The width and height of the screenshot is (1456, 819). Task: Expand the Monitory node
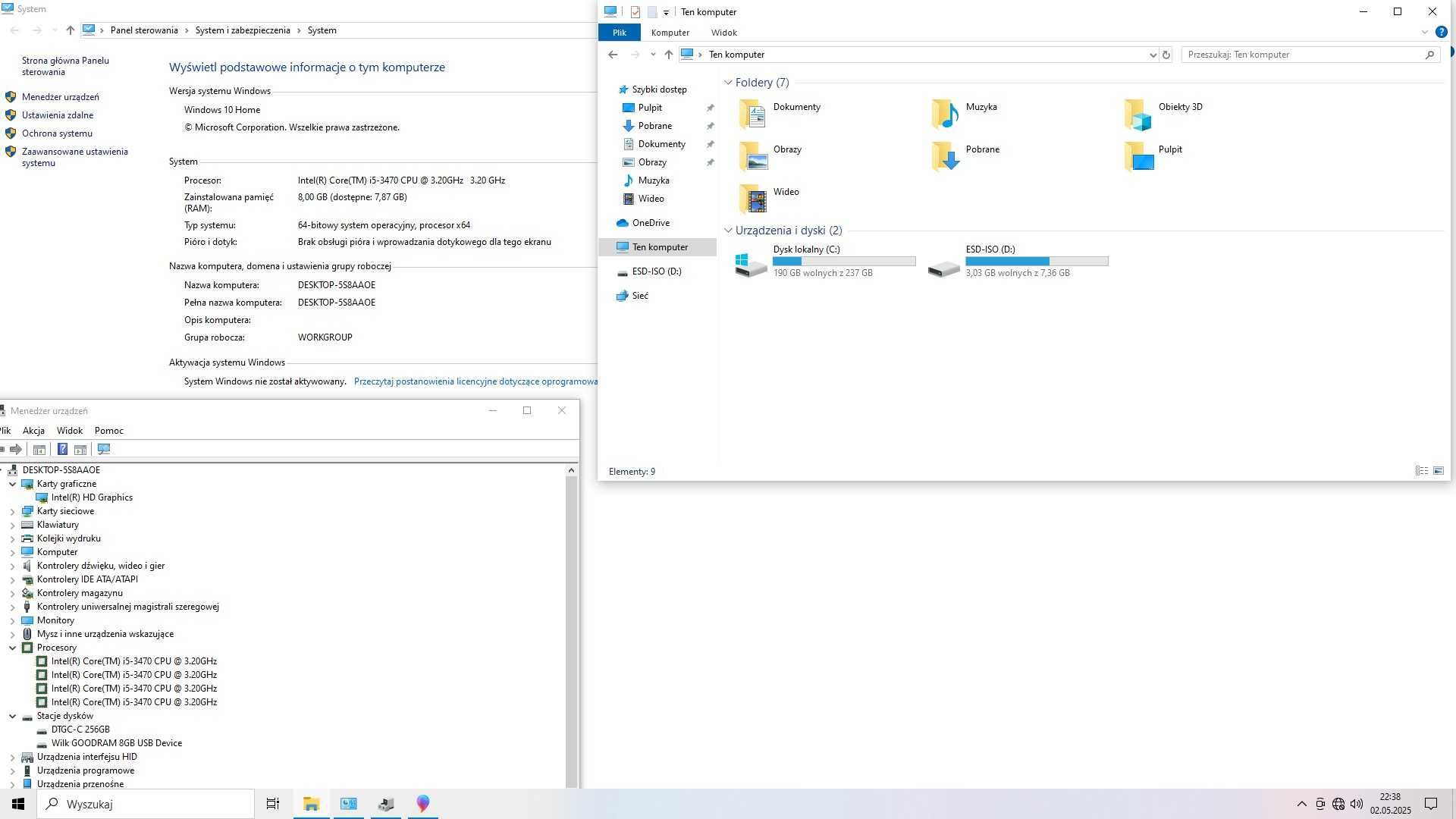[12, 620]
